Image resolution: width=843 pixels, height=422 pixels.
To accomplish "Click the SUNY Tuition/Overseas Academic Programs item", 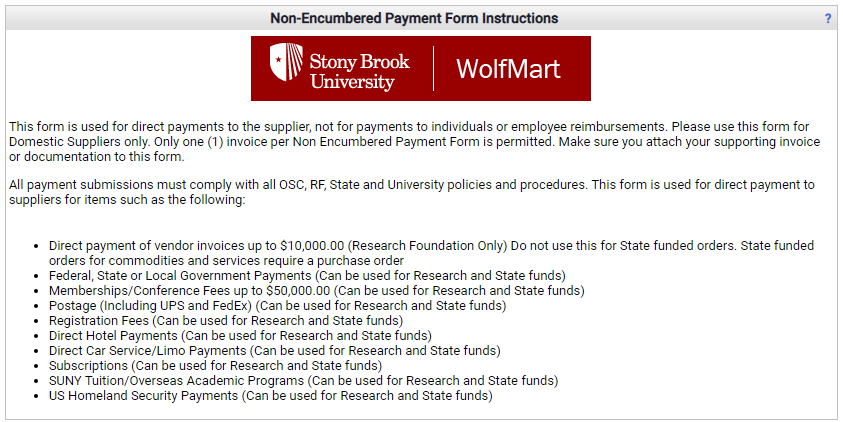I will (x=303, y=380).
